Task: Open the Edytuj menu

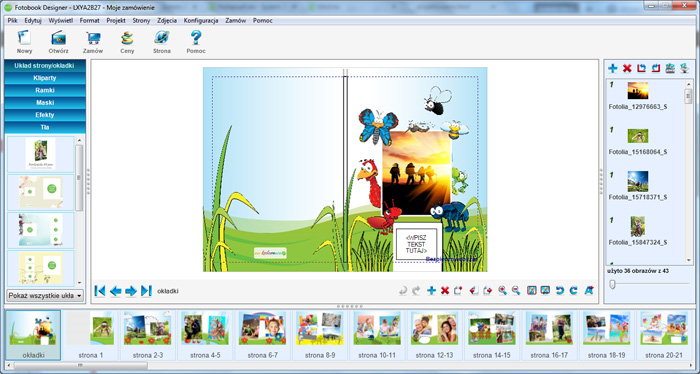Action: click(33, 21)
